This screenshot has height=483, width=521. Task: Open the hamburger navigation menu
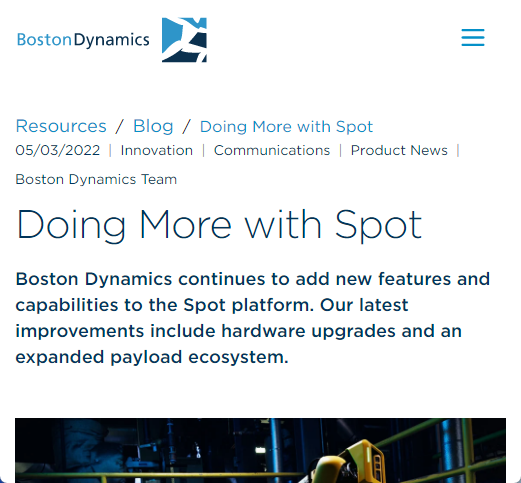click(x=473, y=37)
